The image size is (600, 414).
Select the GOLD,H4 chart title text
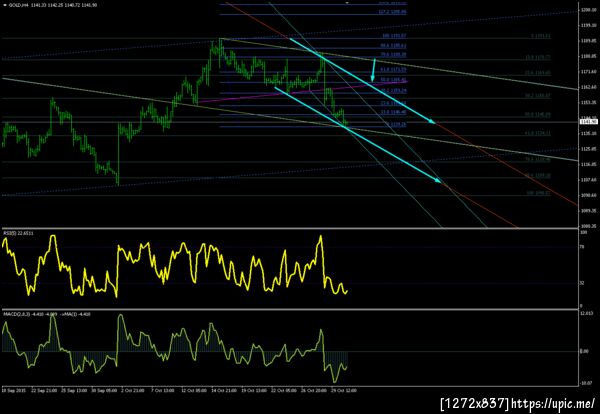(19, 5)
